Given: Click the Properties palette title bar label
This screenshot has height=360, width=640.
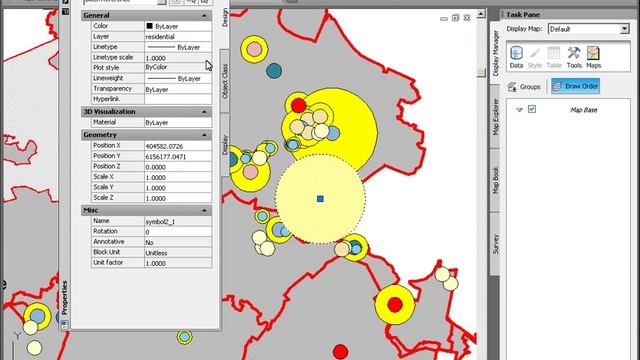Looking at the screenshot, I should pyautogui.click(x=64, y=298).
